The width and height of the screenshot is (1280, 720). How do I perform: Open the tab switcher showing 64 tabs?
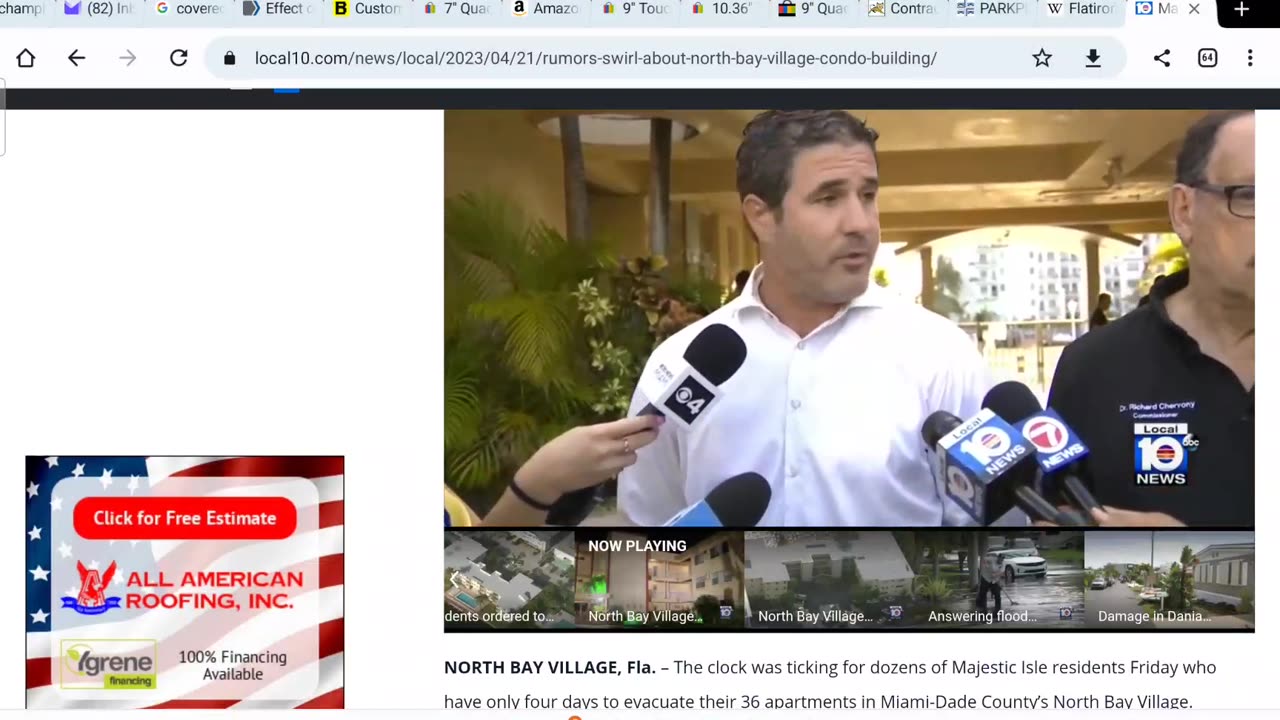[x=1207, y=58]
